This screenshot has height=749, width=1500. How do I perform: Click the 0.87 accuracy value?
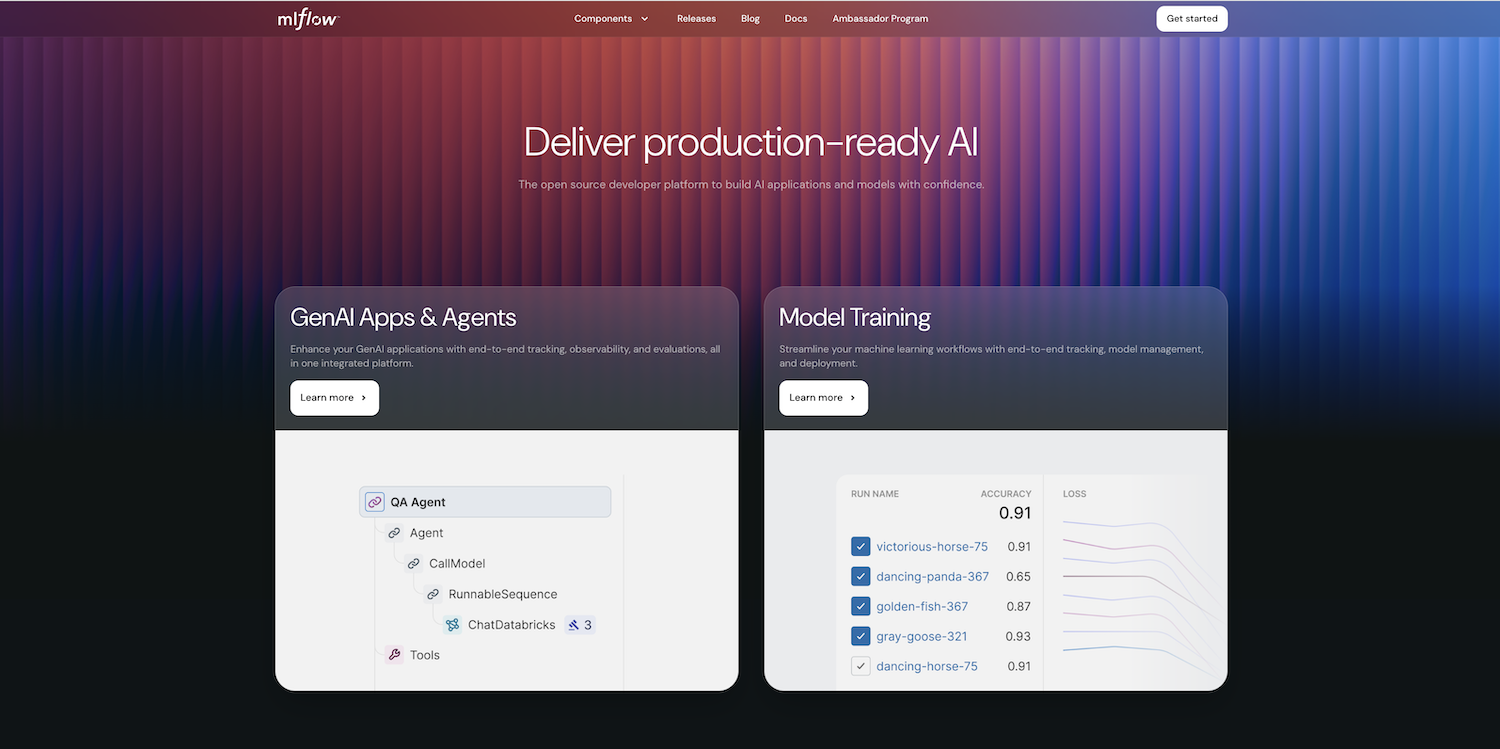pos(1018,606)
